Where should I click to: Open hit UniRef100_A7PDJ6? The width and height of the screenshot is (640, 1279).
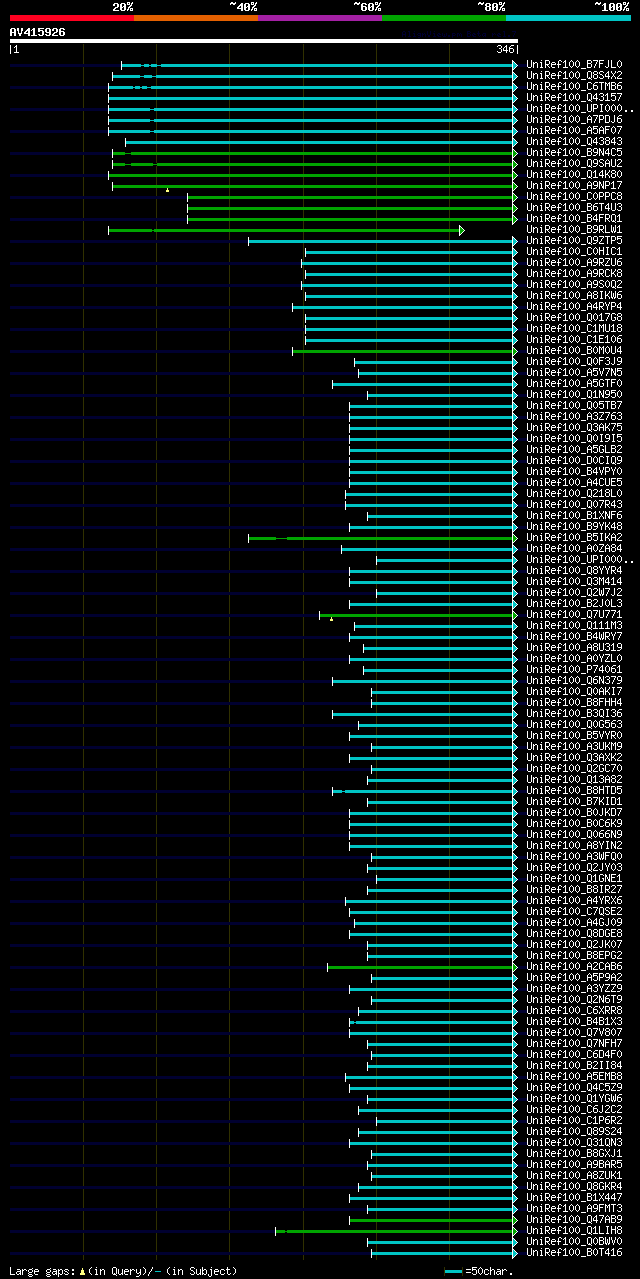(x=574, y=119)
